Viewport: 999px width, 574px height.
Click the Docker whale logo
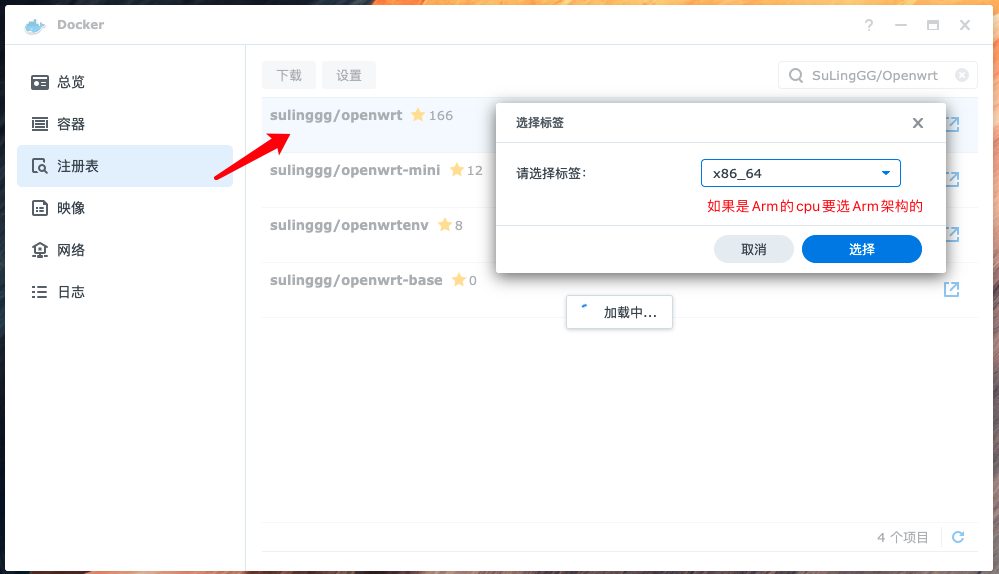click(x=35, y=25)
